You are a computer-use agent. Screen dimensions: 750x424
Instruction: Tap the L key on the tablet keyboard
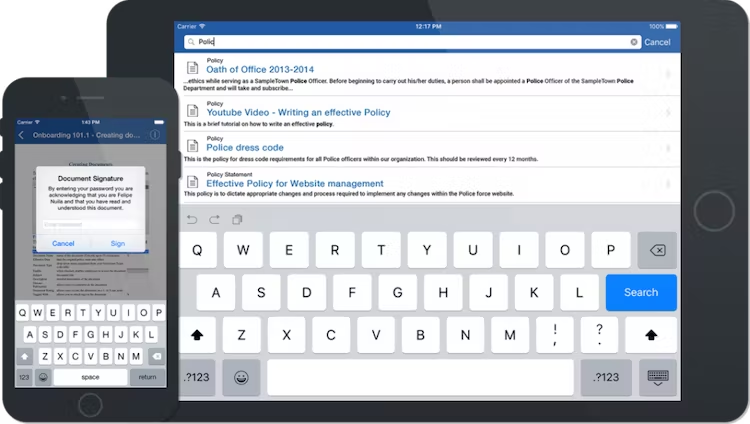point(579,292)
